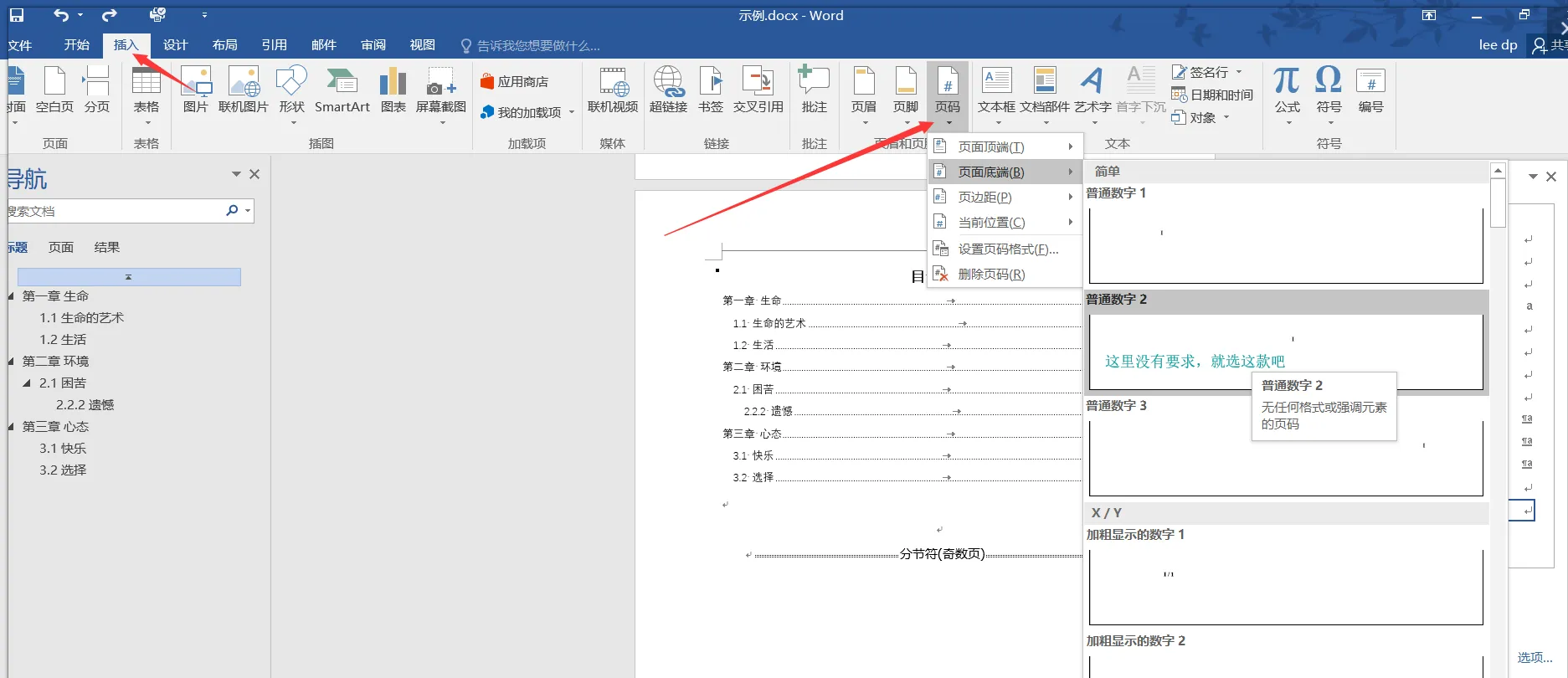Select the 普通数字 3 page number style

1285,456
